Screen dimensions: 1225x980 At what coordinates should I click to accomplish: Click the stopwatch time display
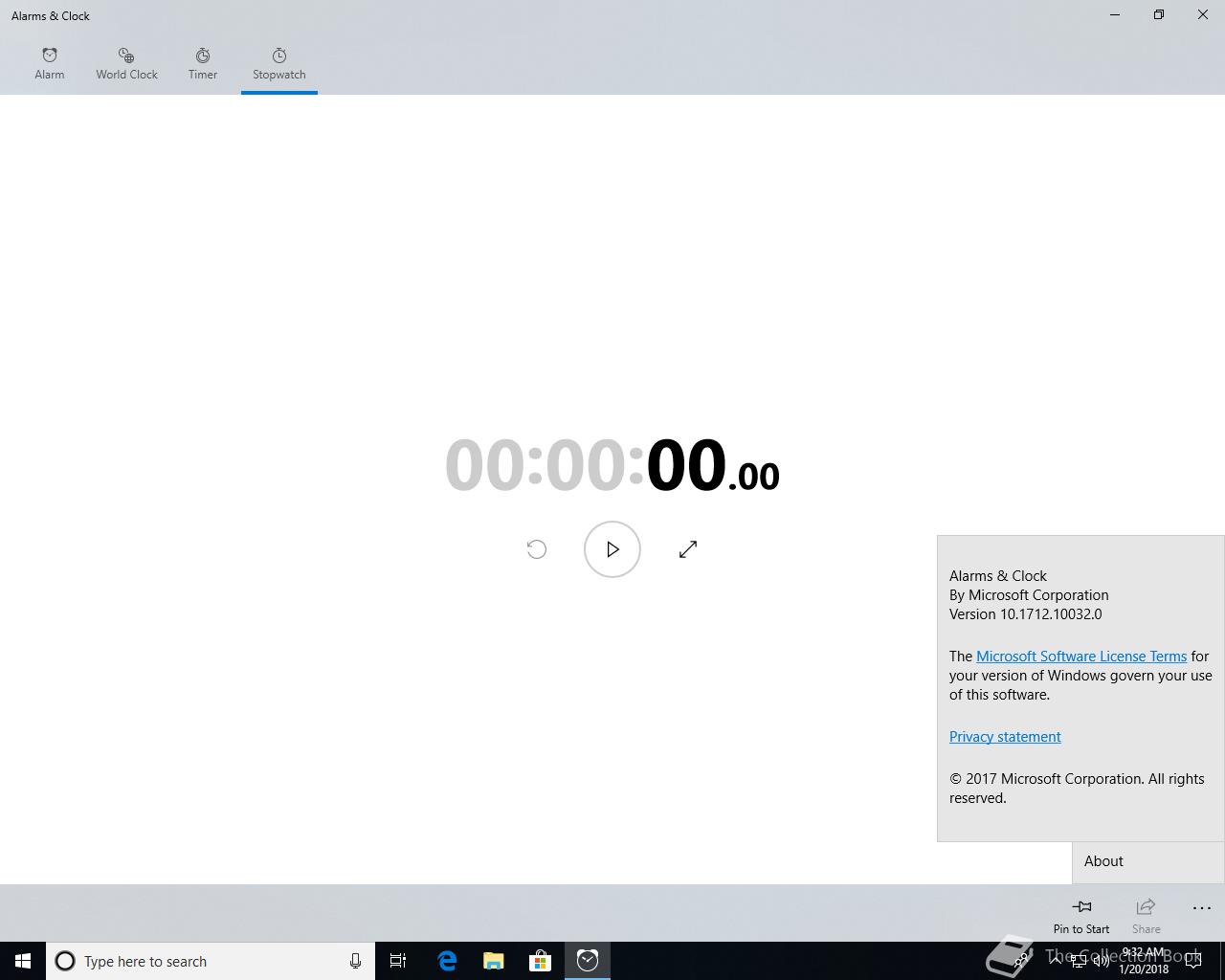(x=612, y=466)
